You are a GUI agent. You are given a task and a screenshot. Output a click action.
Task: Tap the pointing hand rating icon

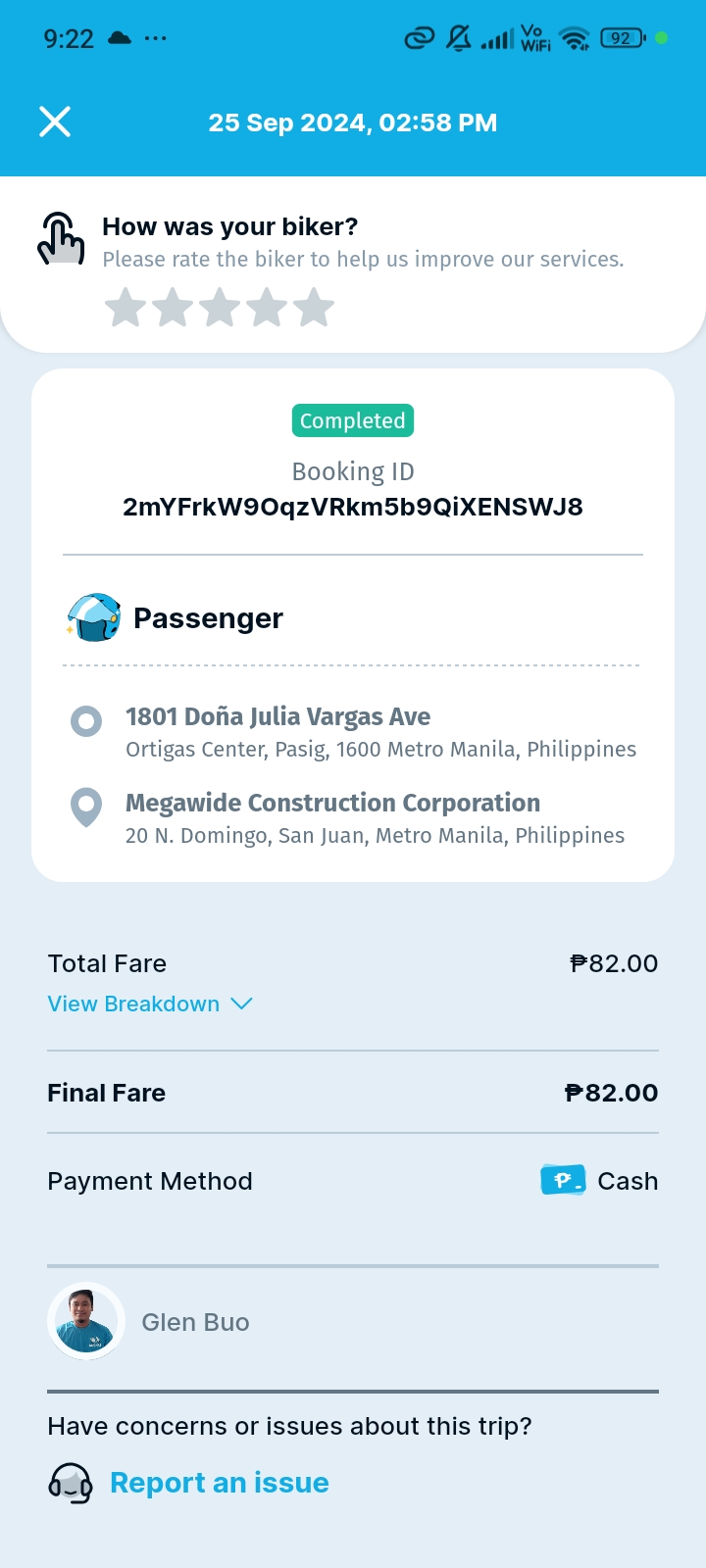[61, 239]
